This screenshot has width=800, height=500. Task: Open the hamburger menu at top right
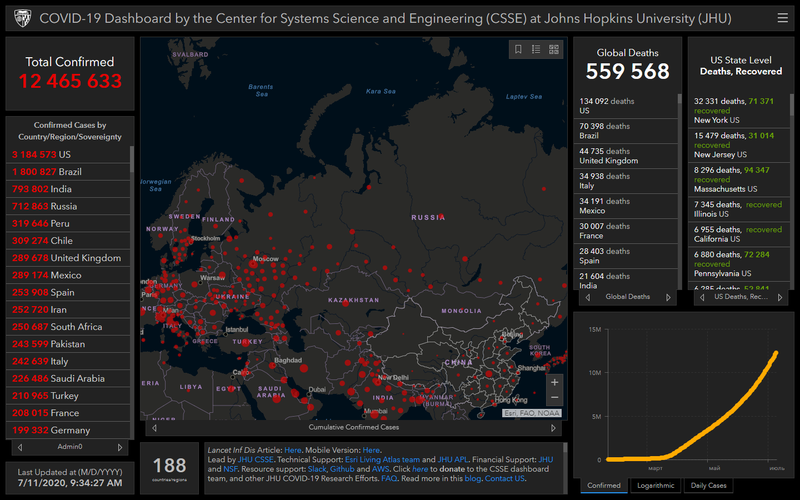[782, 17]
